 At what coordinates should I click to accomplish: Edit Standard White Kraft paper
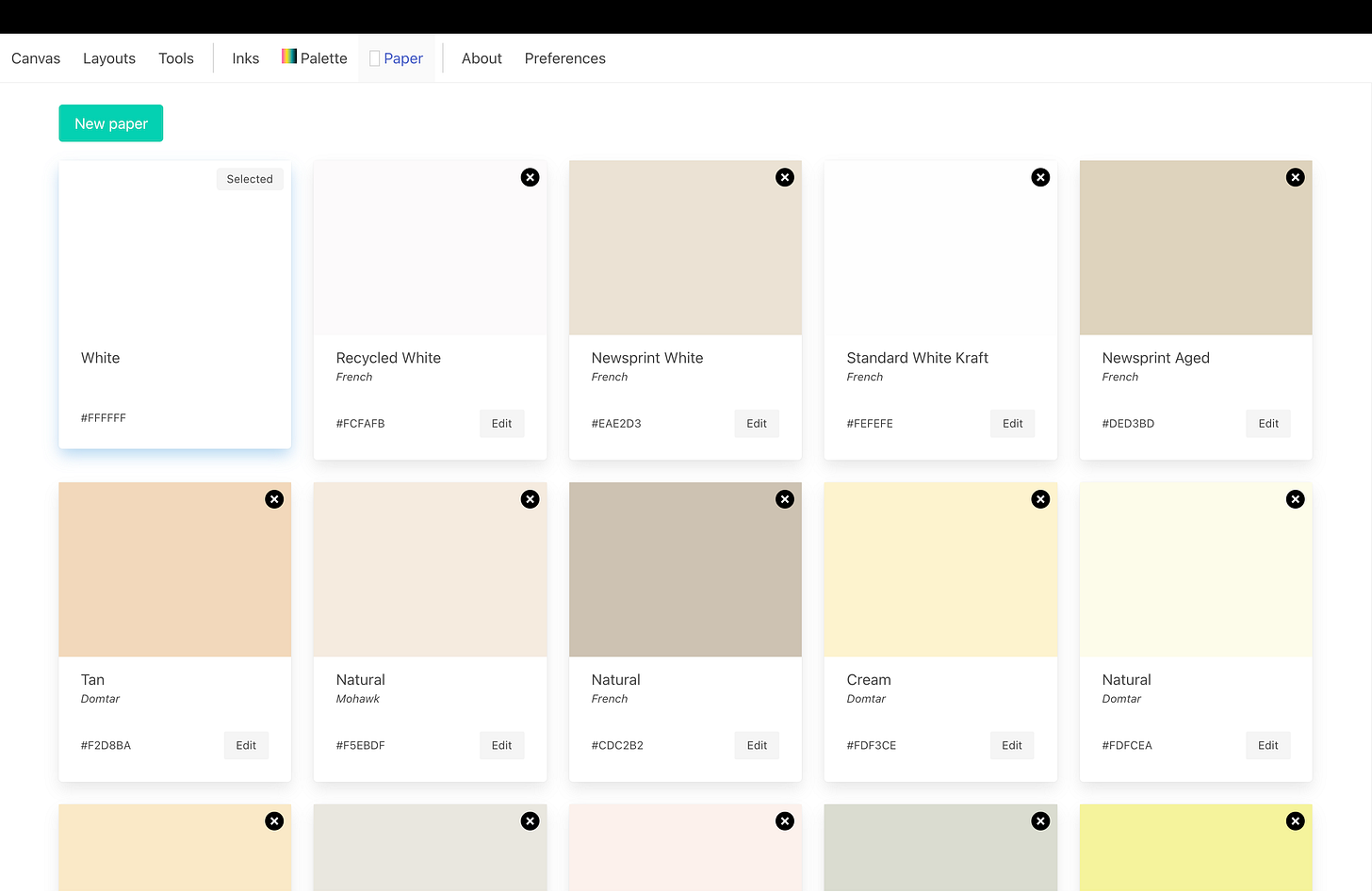point(1012,424)
